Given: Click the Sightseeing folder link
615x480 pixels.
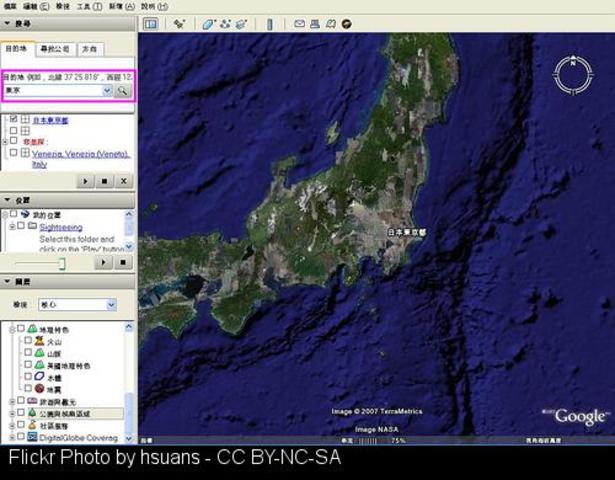Looking at the screenshot, I should click(x=61, y=227).
